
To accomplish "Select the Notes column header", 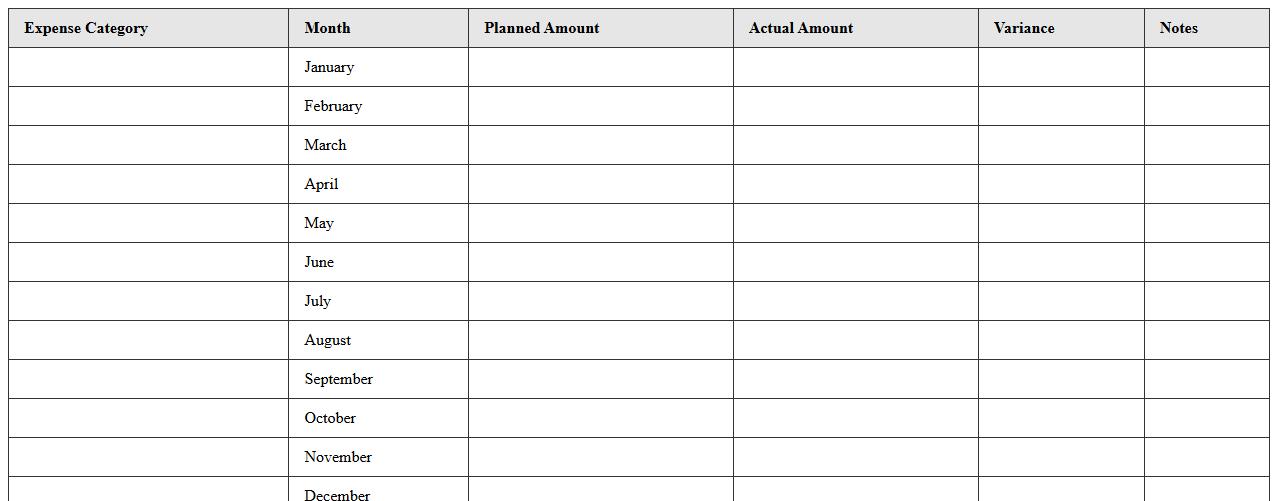I will (x=1206, y=28).
